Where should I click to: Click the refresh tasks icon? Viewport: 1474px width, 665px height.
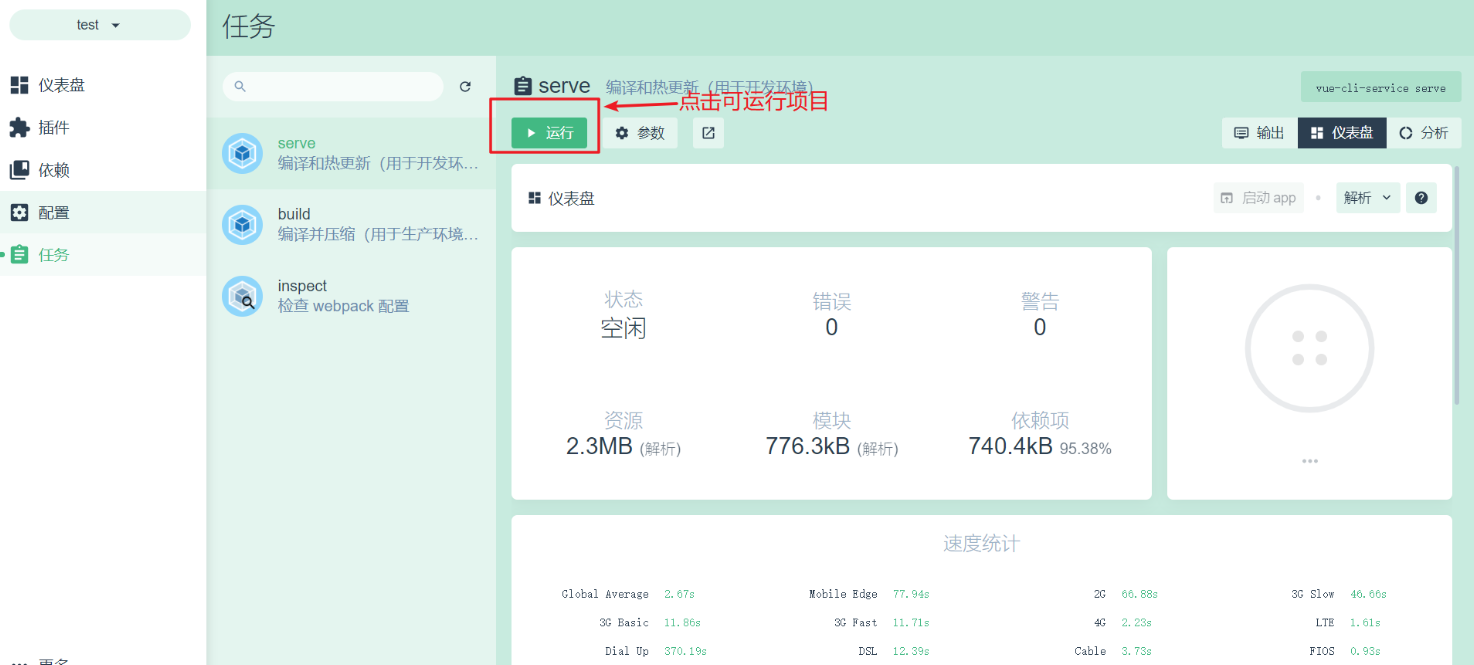coord(465,86)
